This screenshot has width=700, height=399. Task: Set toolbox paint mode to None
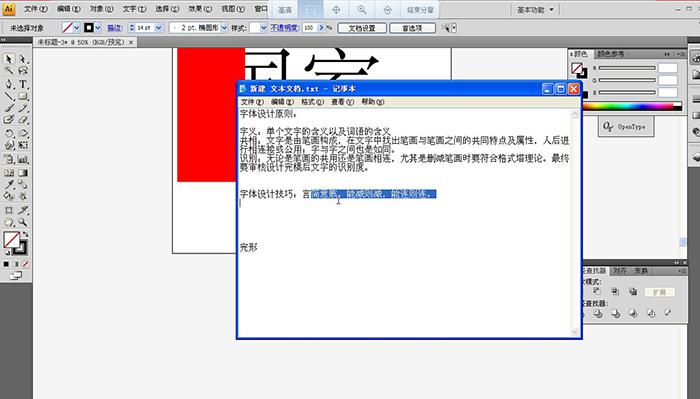point(26,264)
